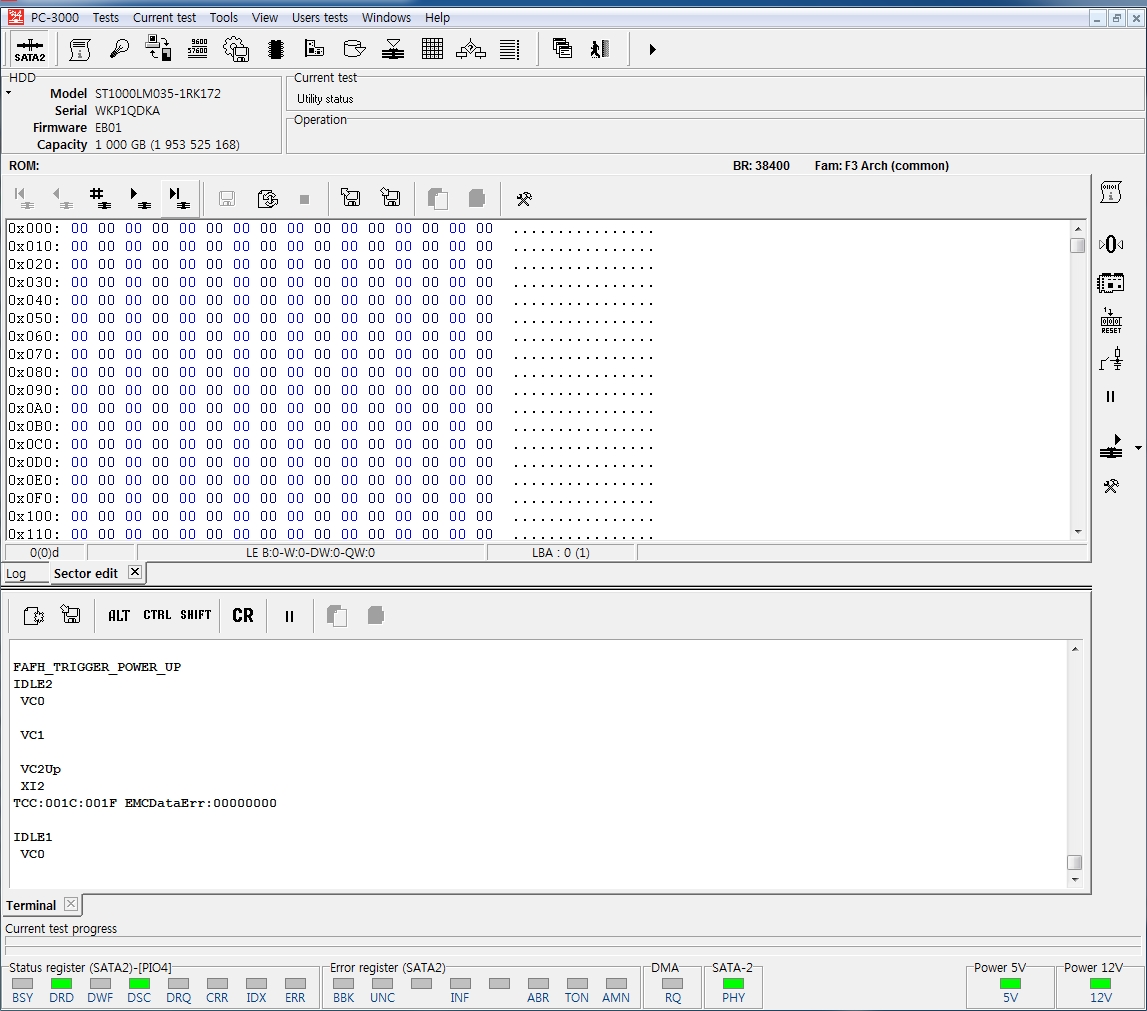Screen dimensions: 1147x1011
Task: Expand dropdown arrow beside right sidebar sector icon
Action: click(x=1138, y=449)
